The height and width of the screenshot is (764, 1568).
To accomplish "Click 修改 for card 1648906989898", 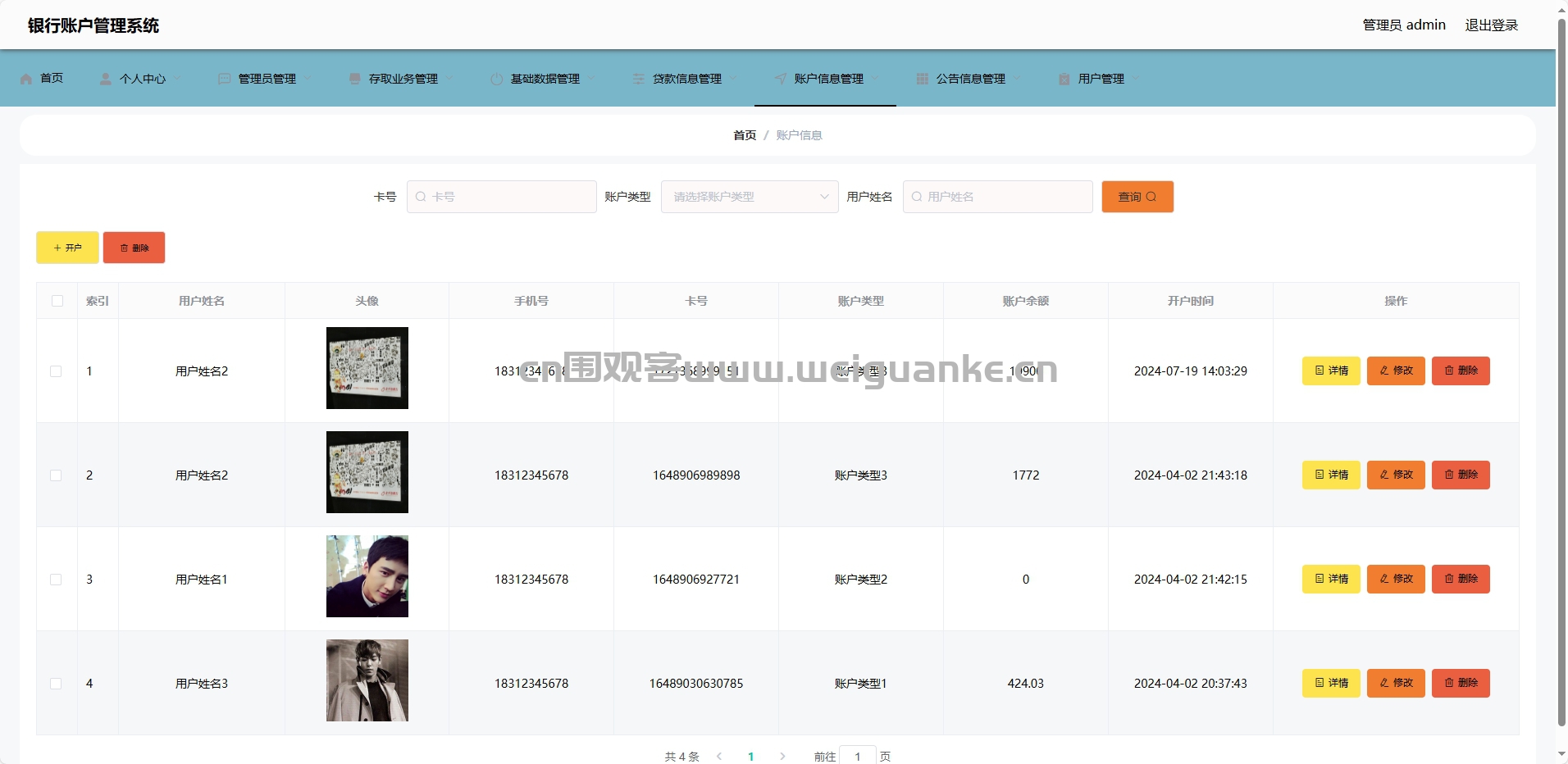I will pyautogui.click(x=1396, y=475).
